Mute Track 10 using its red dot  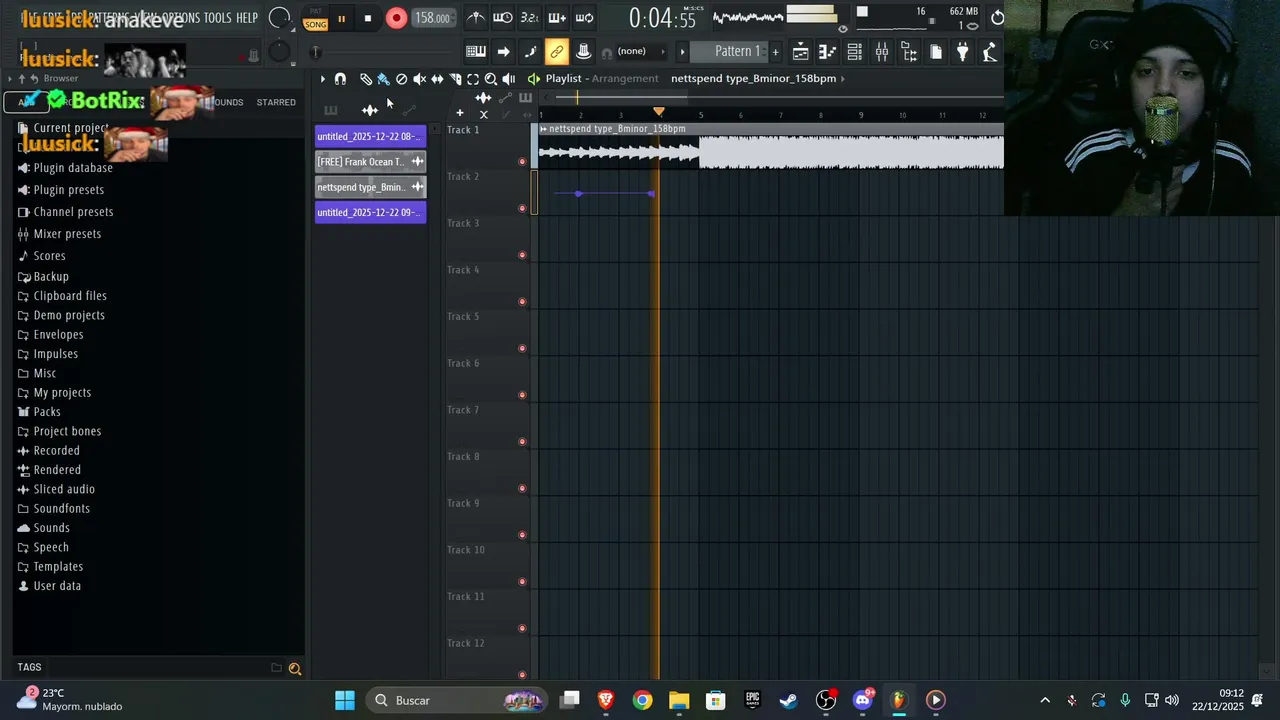[522, 581]
